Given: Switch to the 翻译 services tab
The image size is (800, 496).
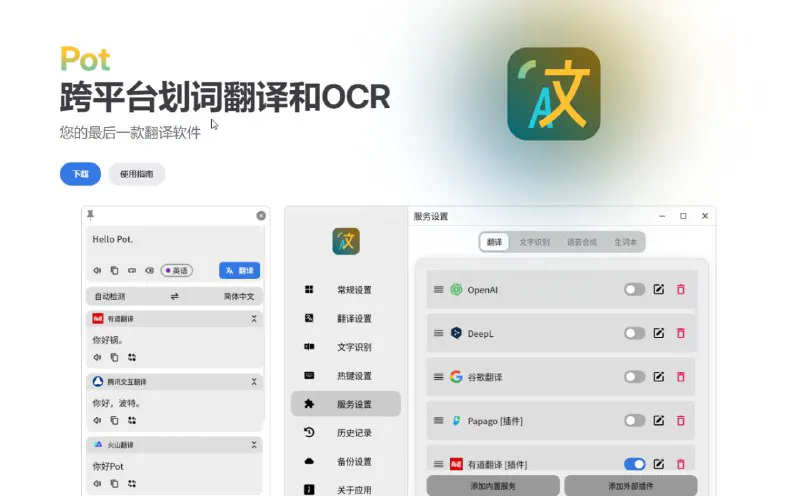Looking at the screenshot, I should [x=494, y=242].
